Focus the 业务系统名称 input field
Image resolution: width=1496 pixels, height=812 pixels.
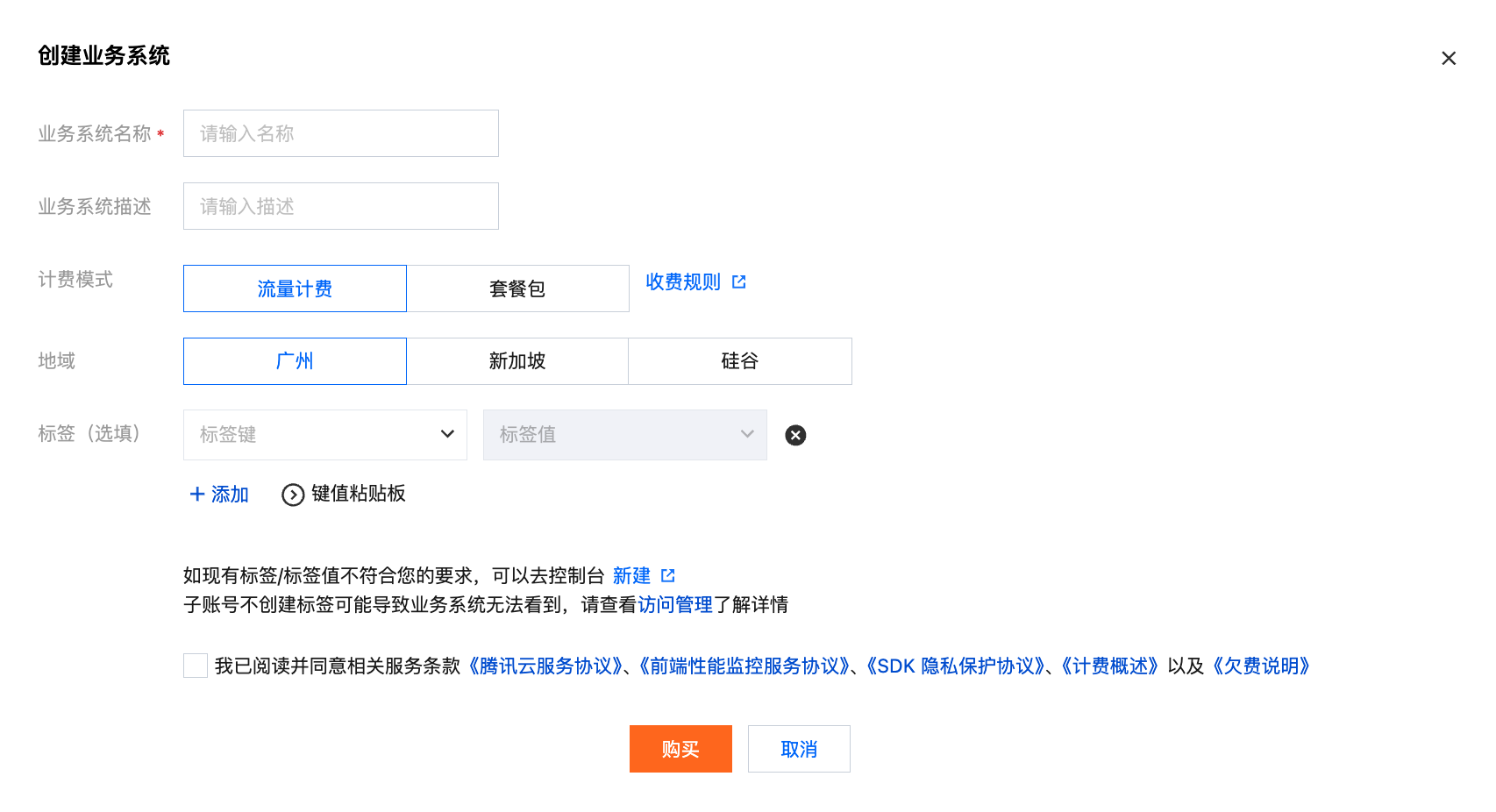coord(340,133)
